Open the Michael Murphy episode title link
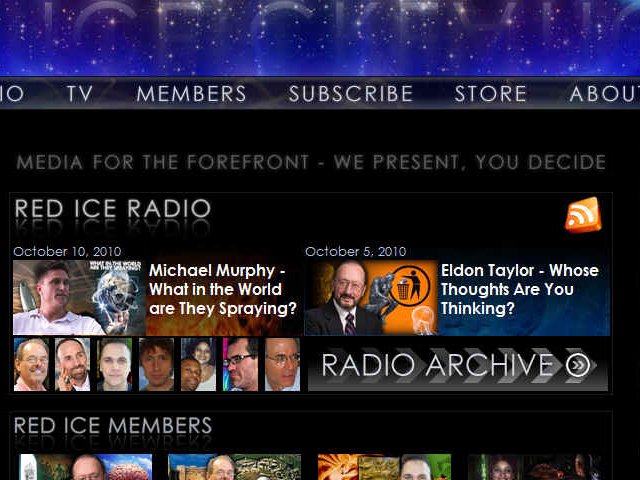 click(223, 289)
